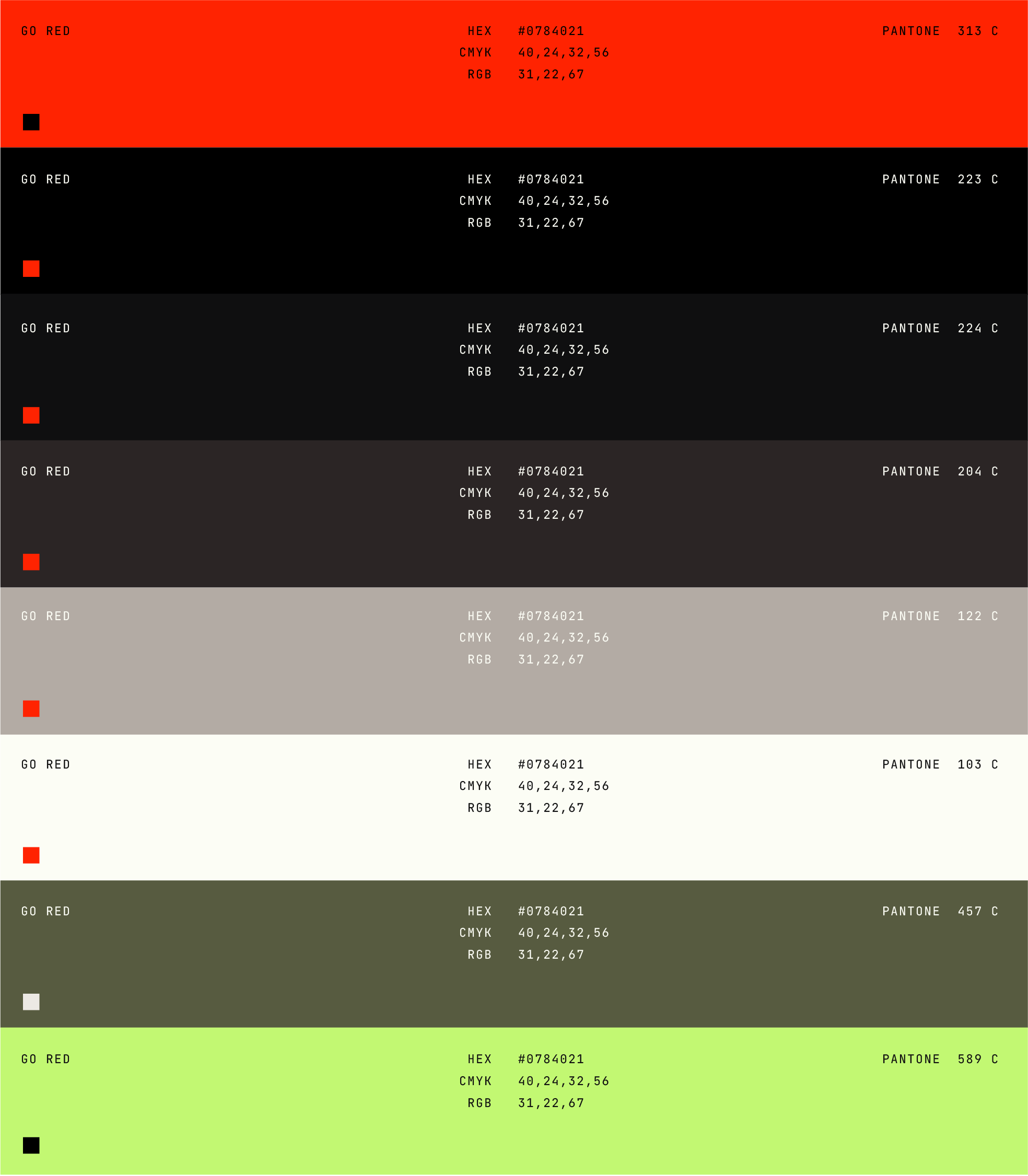Click CMYK value 40,24,32,56 in the Pantone 313 C band

click(x=563, y=53)
